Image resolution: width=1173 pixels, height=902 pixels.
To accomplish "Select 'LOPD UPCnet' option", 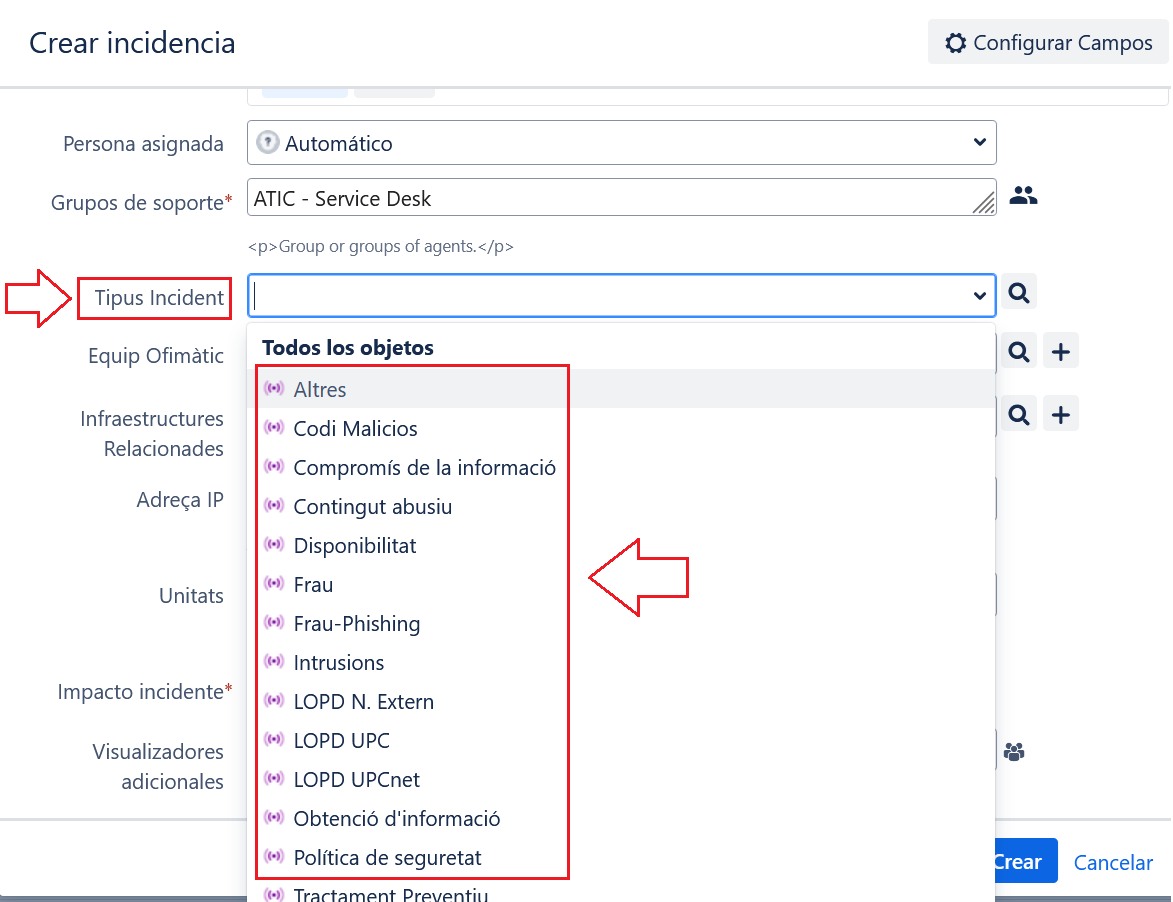I will 356,779.
